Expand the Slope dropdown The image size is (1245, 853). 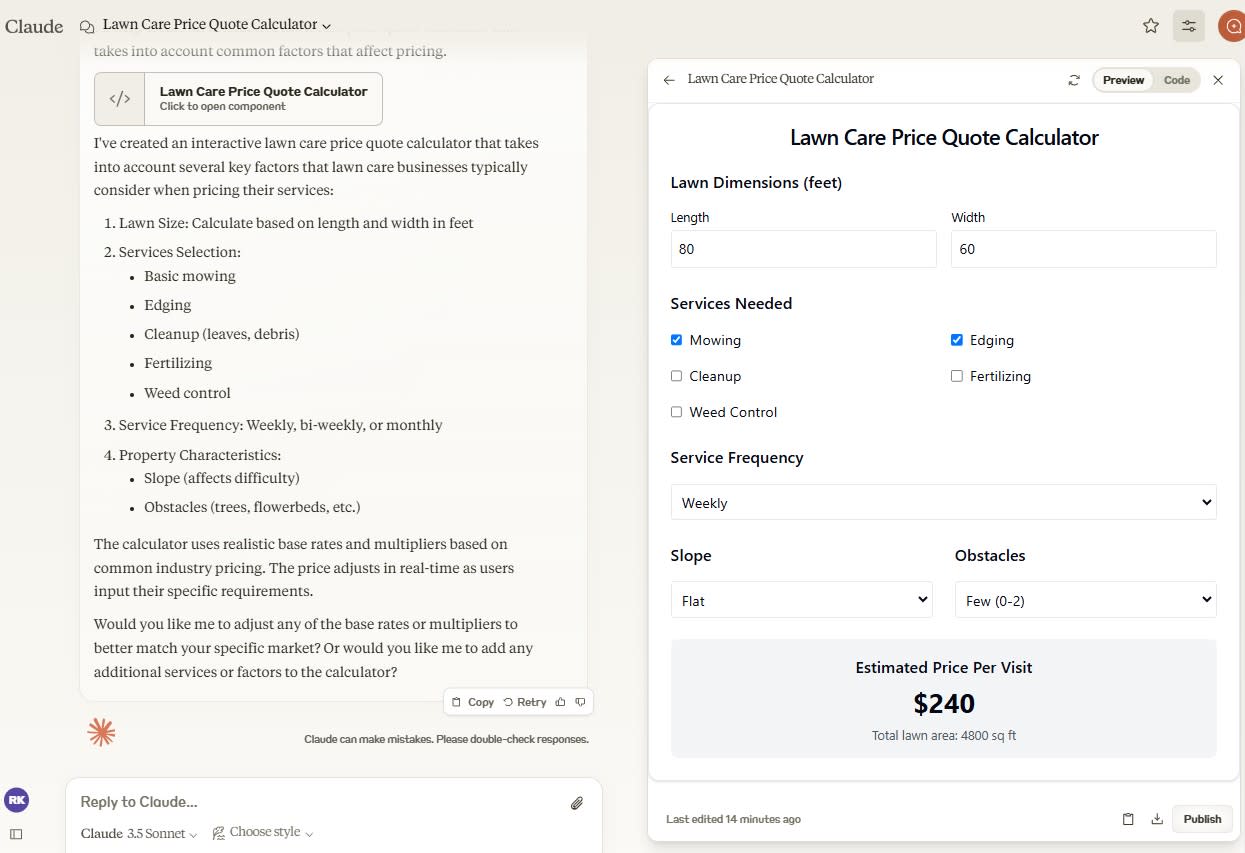click(801, 600)
